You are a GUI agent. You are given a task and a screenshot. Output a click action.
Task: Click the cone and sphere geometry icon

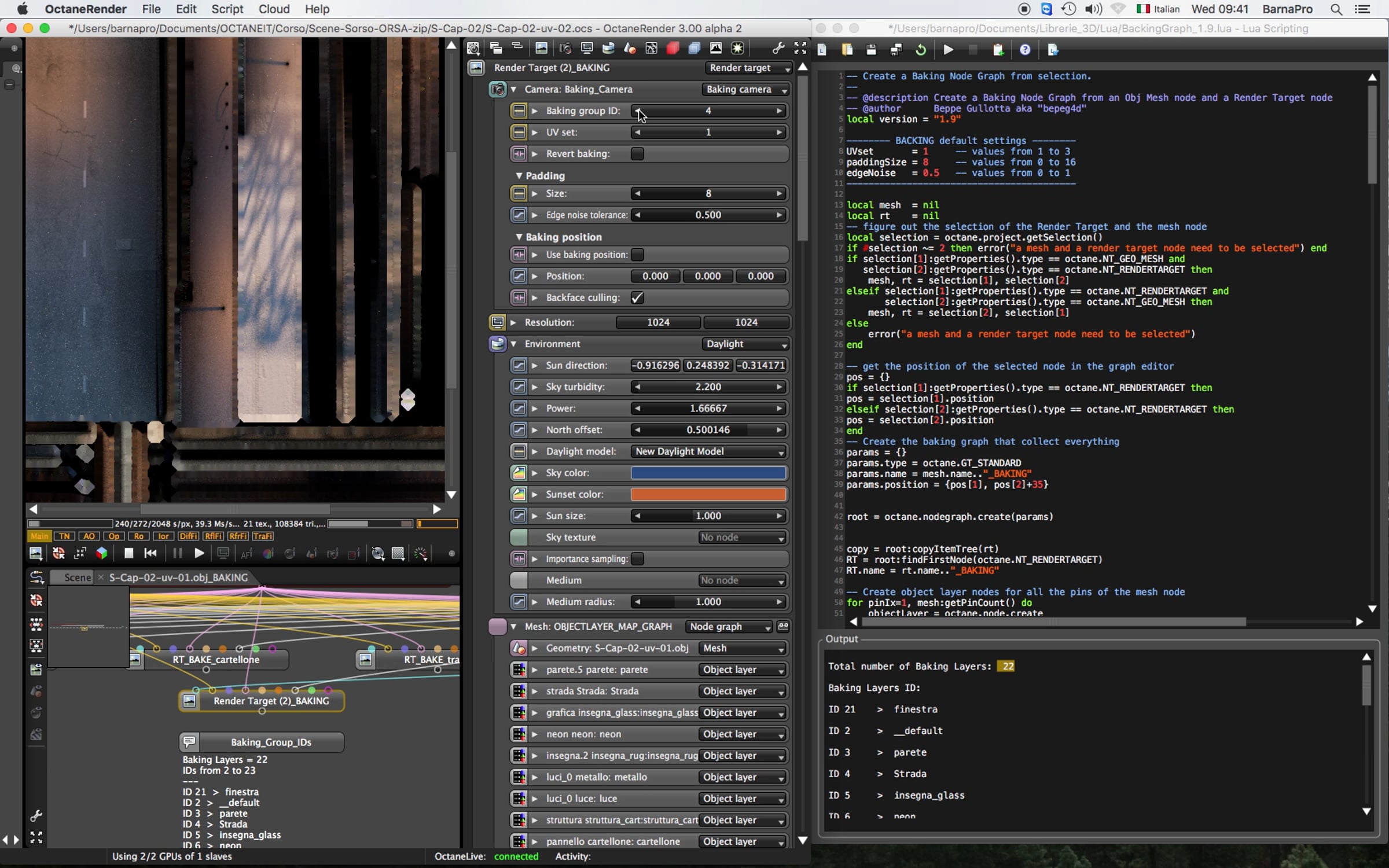click(x=630, y=49)
